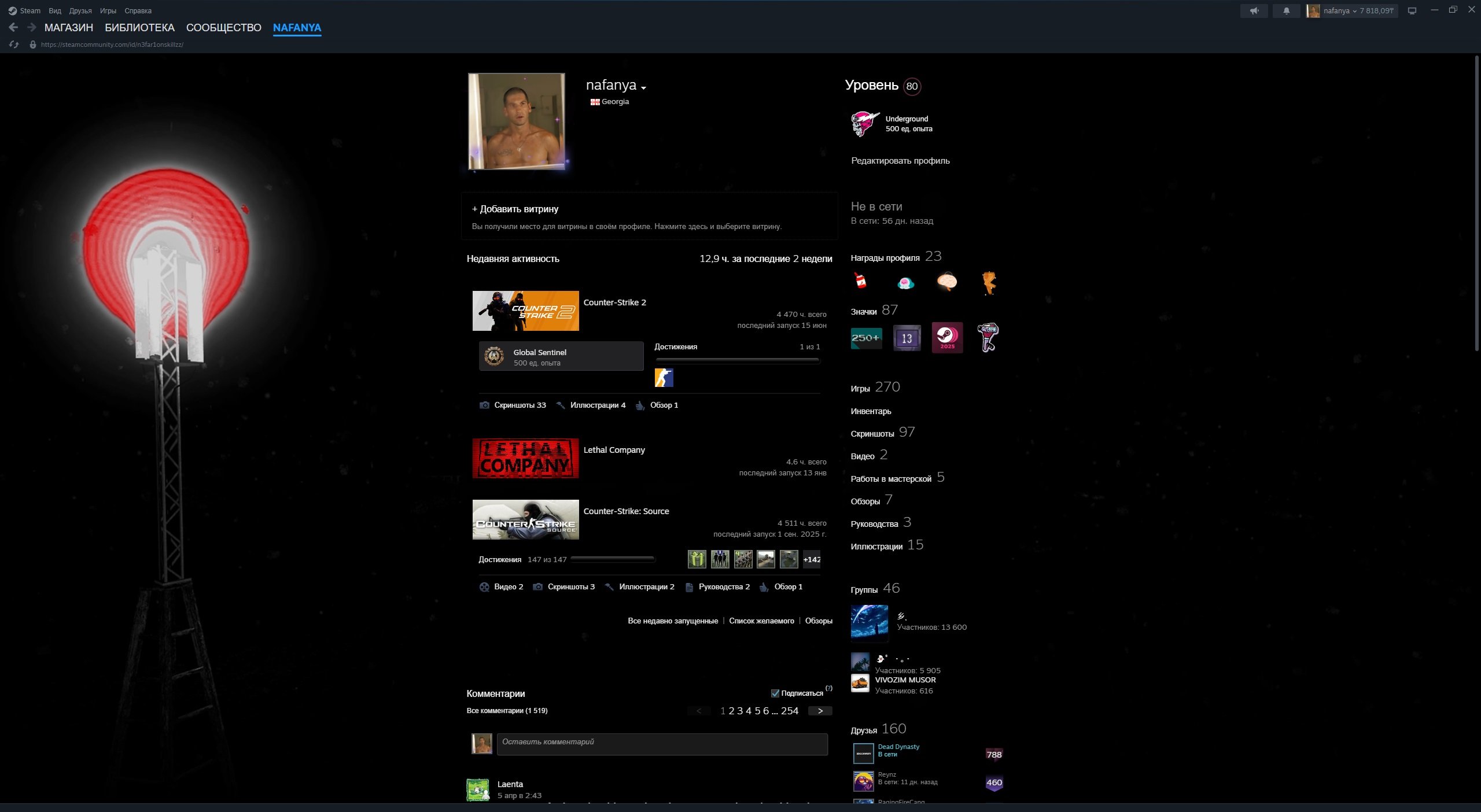Open the Lethal Company game banner

click(x=525, y=458)
